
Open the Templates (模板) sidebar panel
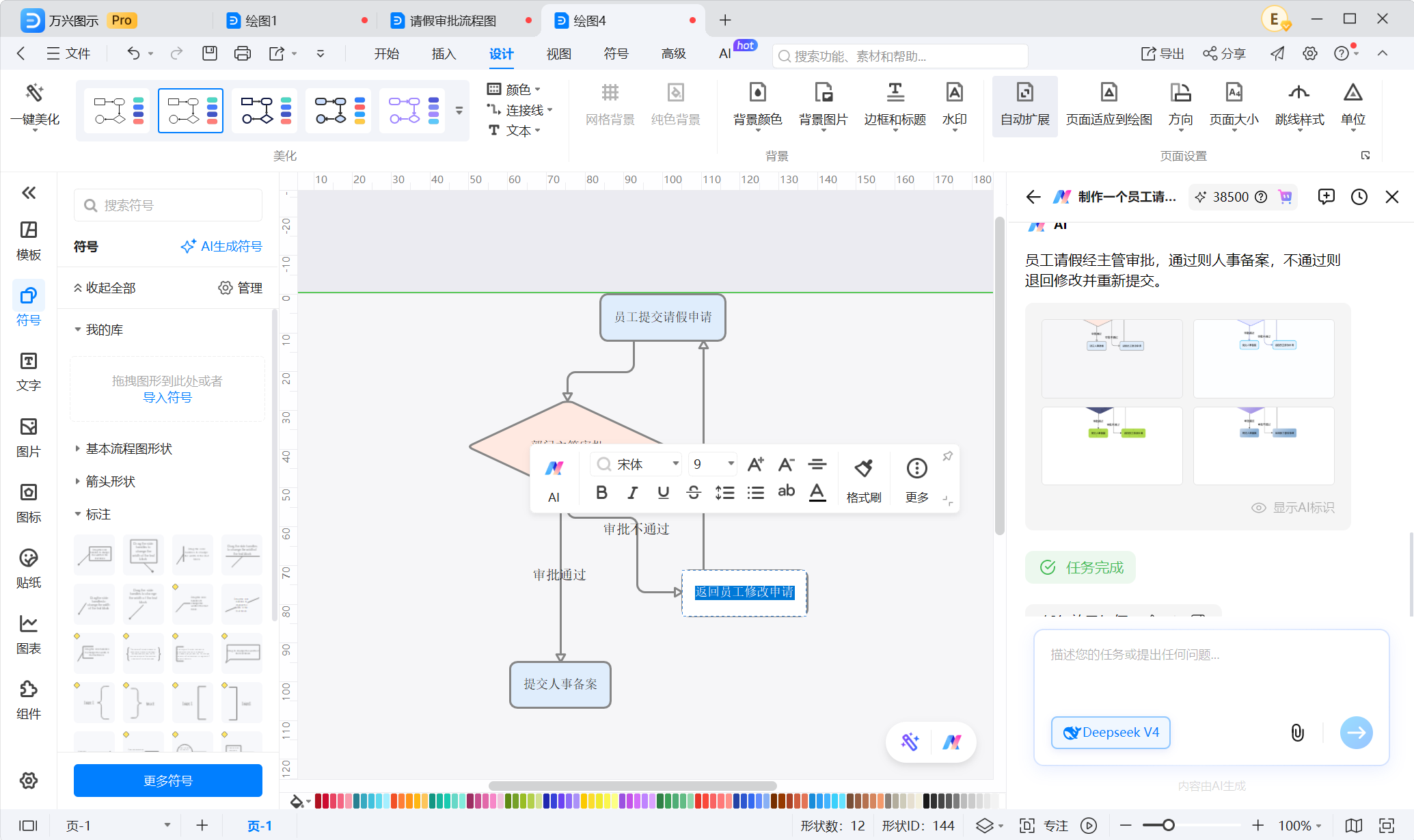point(29,241)
